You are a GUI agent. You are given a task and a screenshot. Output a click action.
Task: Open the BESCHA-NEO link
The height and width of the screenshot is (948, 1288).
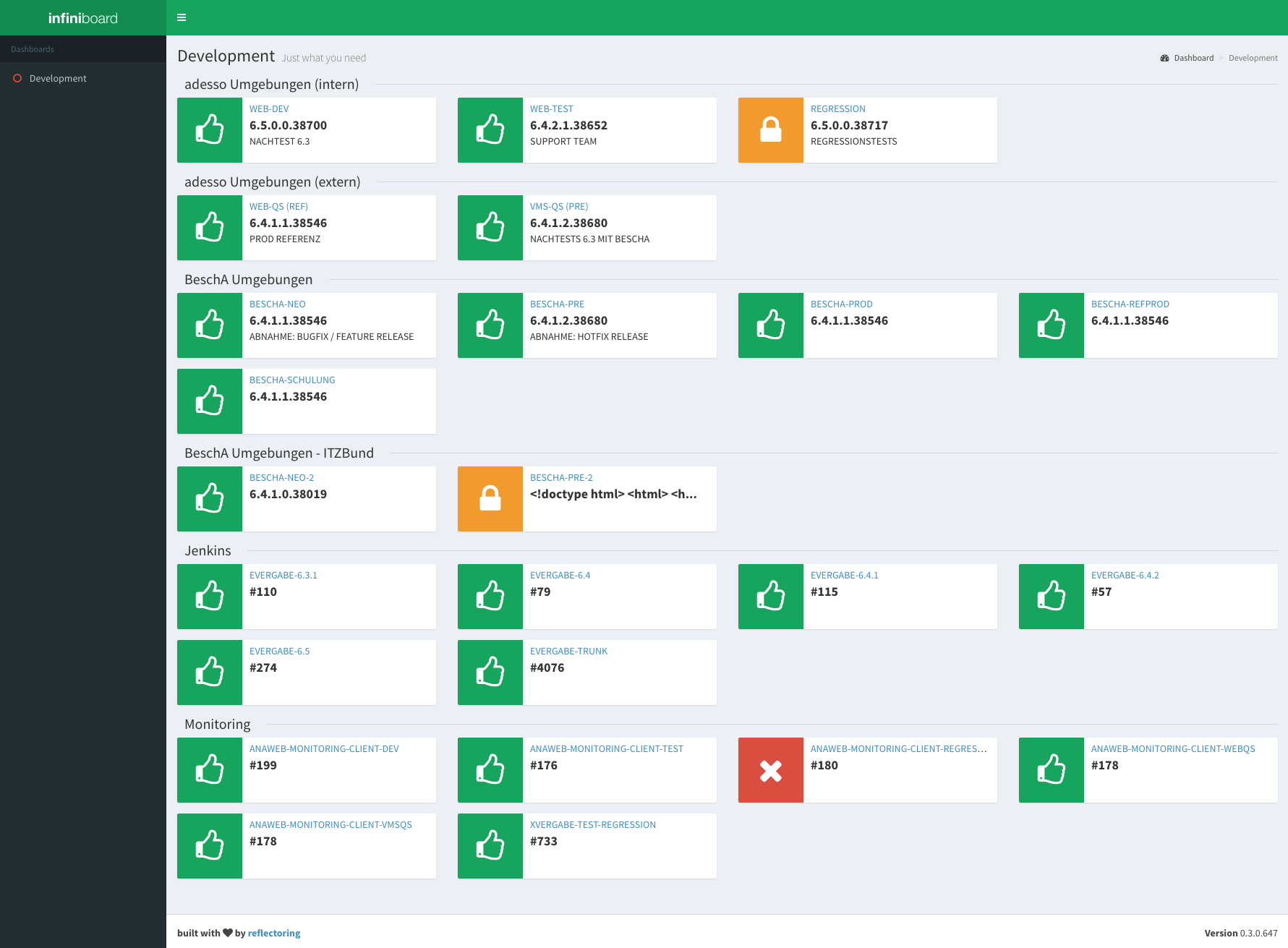click(x=278, y=304)
